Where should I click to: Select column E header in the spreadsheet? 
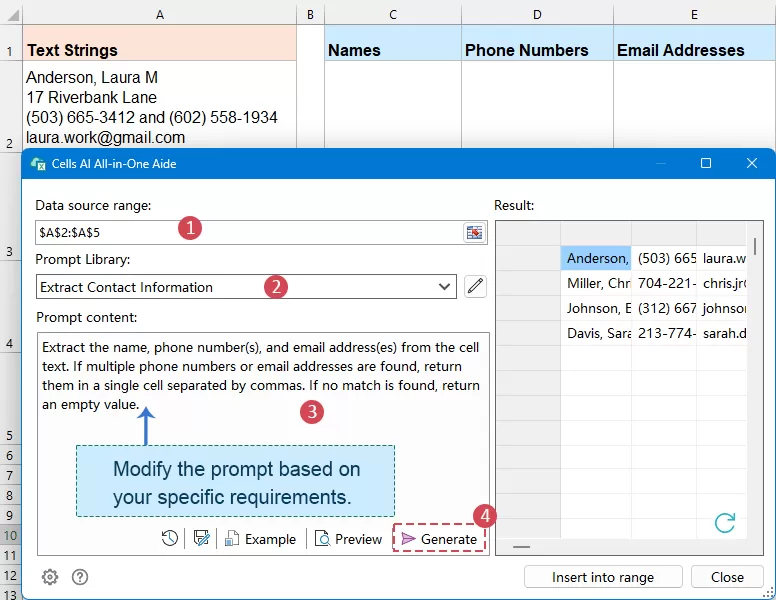point(694,14)
